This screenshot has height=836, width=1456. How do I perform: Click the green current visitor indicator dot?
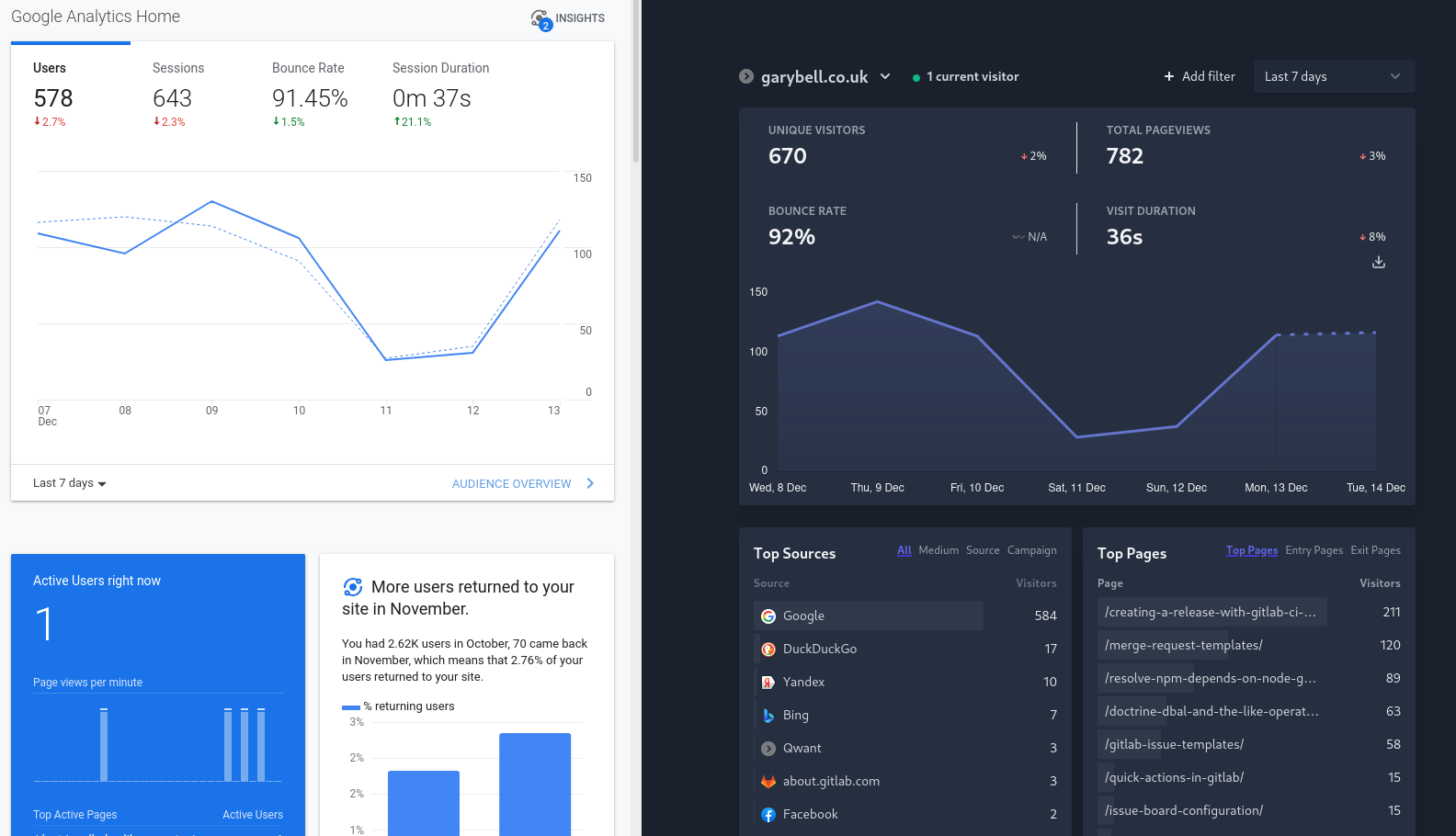point(916,78)
